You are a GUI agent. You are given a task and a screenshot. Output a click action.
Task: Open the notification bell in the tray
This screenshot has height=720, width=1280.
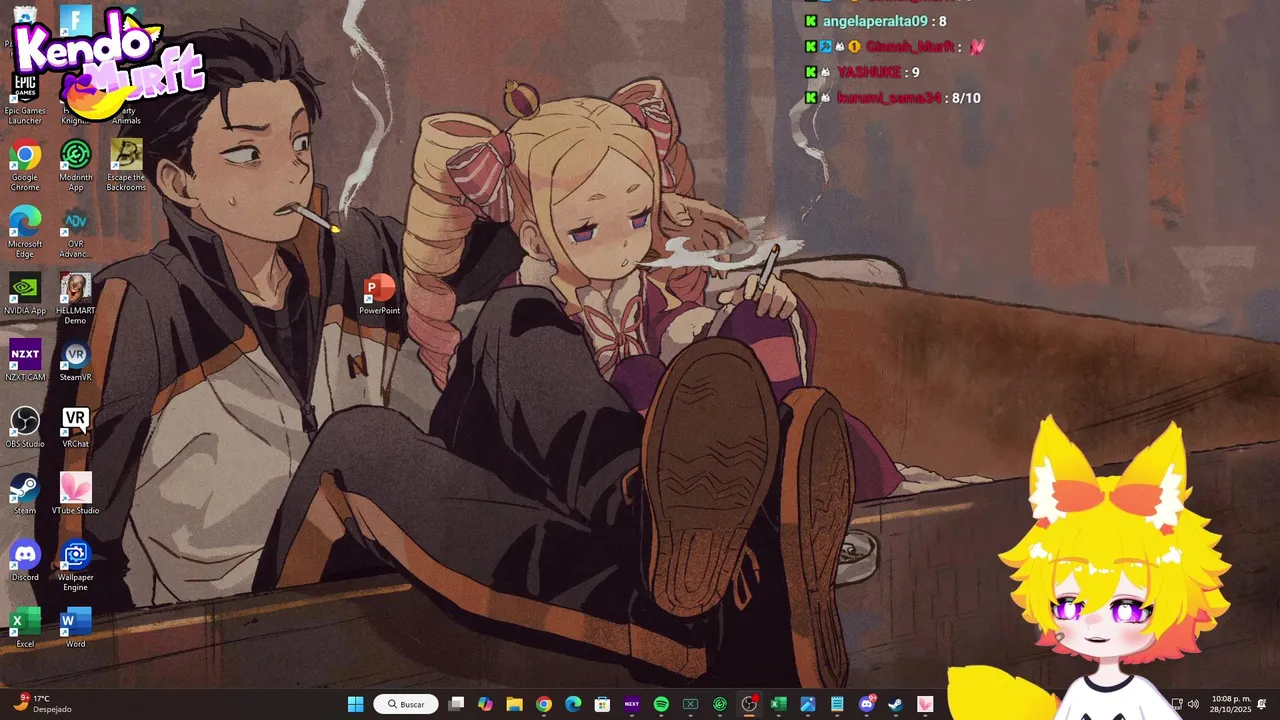(x=1262, y=704)
